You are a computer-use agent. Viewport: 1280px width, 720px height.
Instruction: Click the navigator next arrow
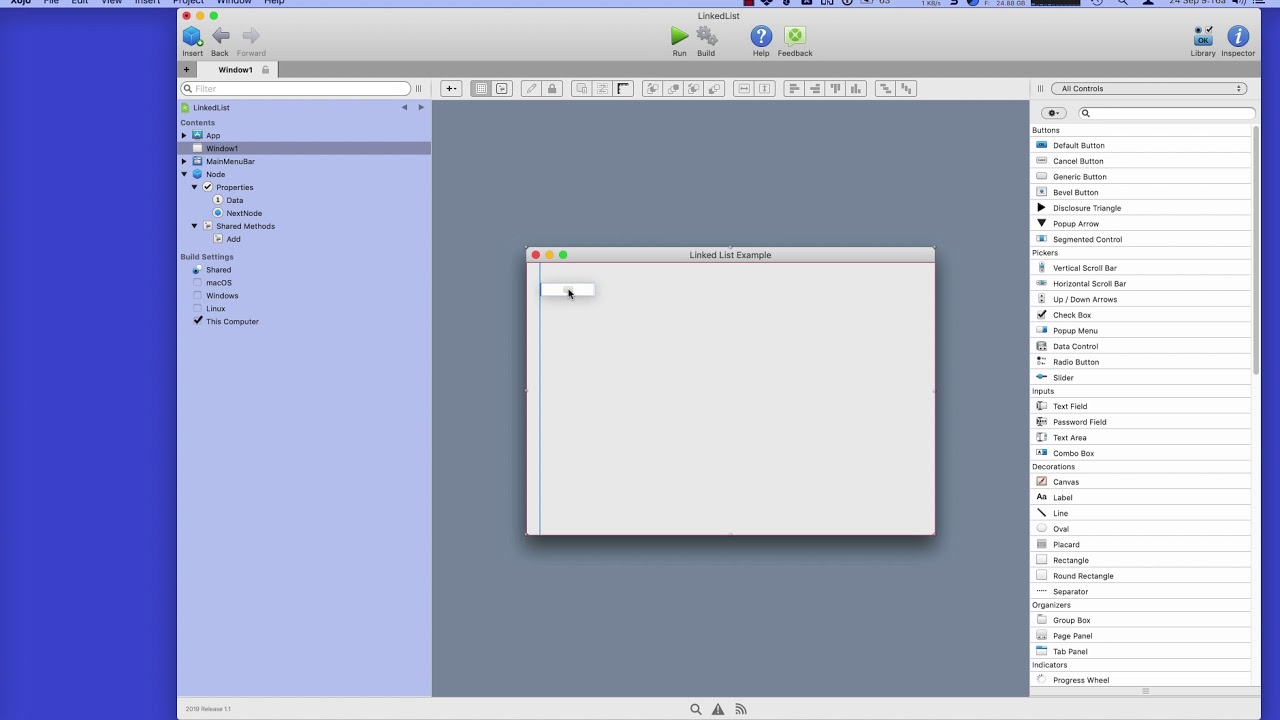click(421, 107)
